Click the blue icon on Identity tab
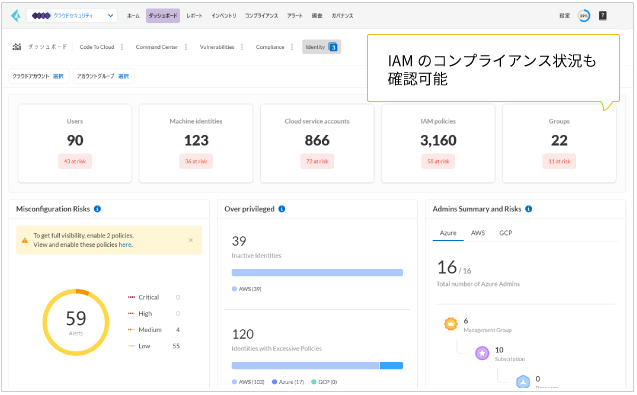 [333, 47]
